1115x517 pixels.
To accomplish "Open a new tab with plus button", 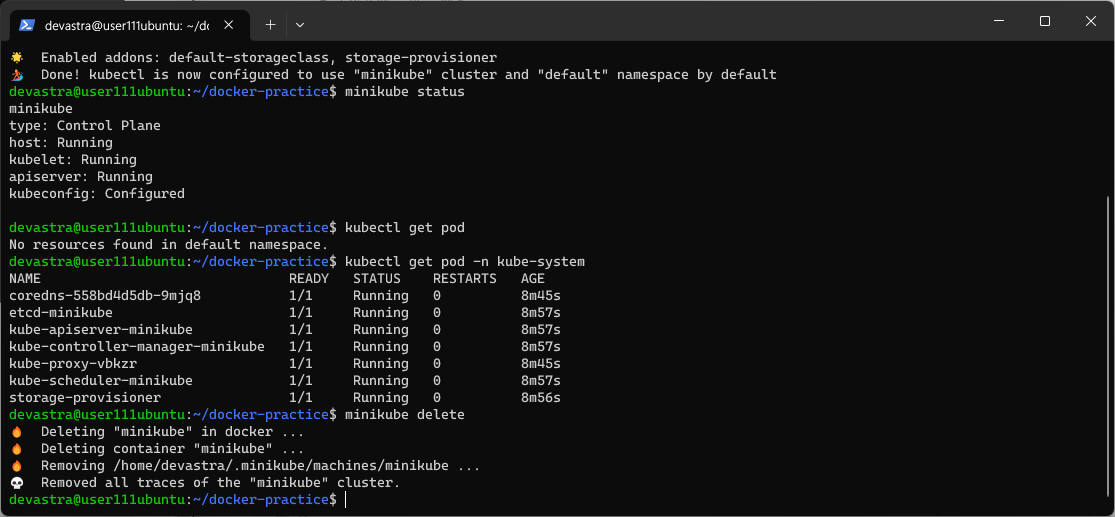I will [x=270, y=25].
